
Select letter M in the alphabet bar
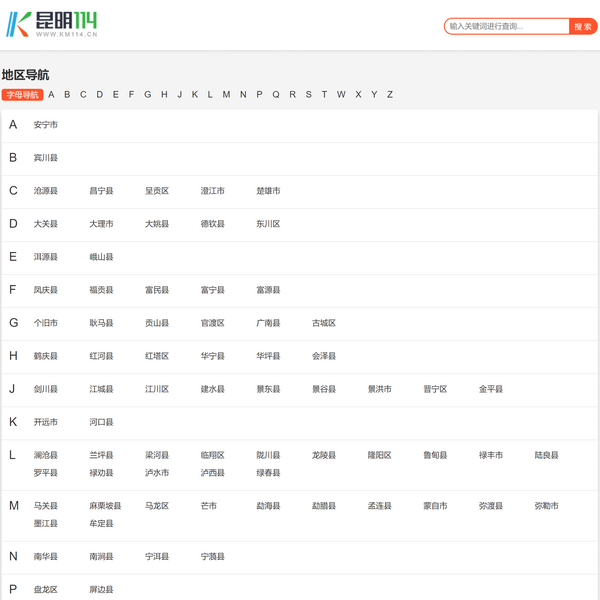click(226, 95)
